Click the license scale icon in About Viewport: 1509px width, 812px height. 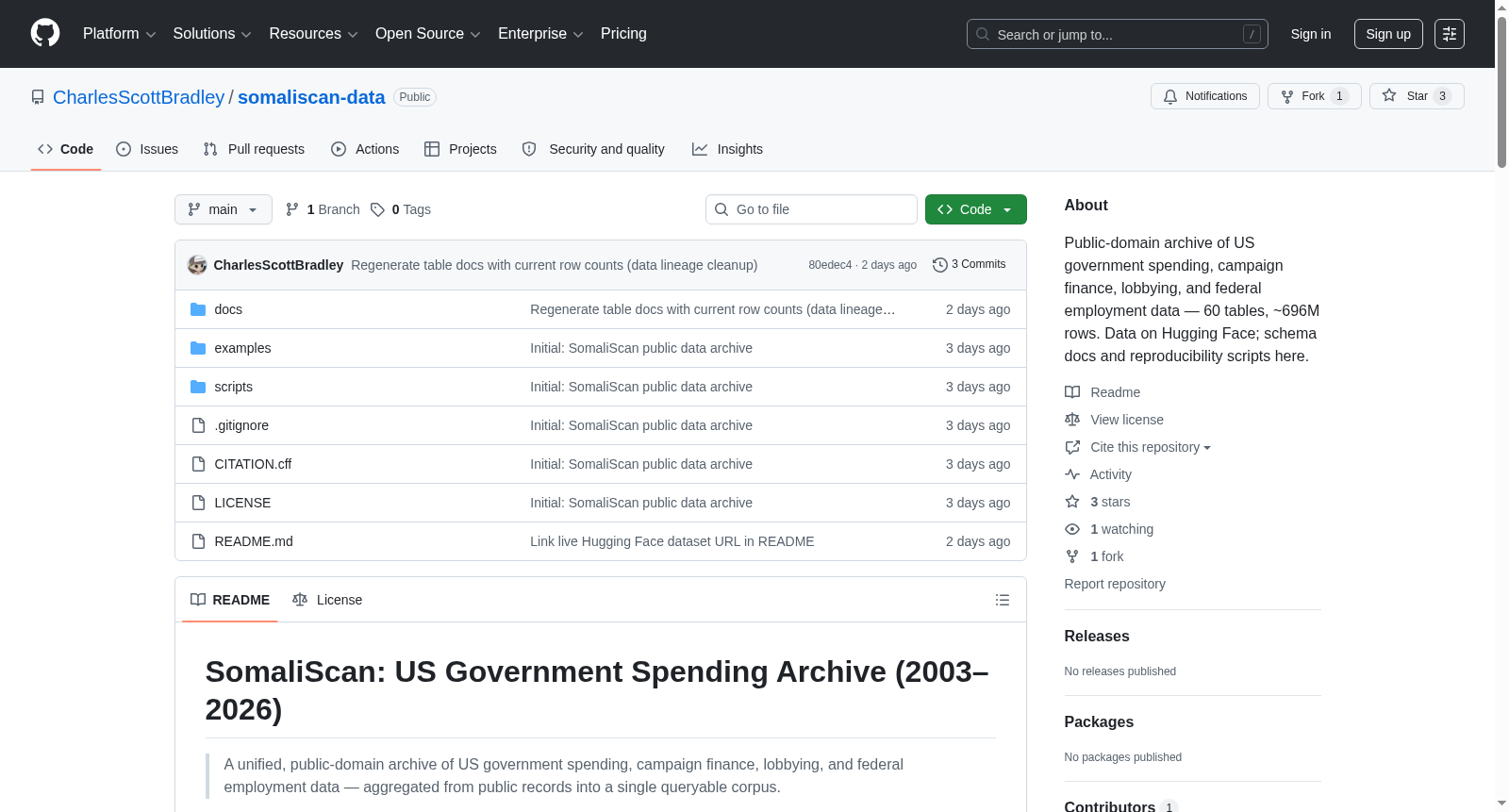(1072, 420)
